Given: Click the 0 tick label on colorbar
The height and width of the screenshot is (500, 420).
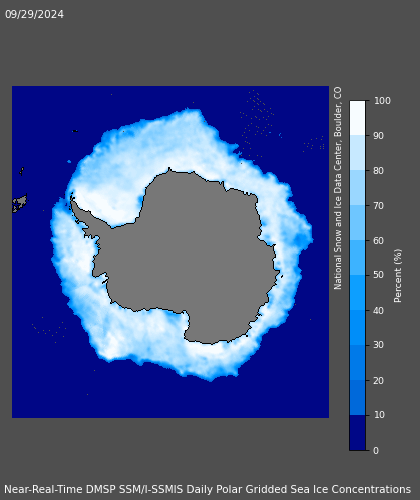Looking at the screenshot, I should coord(376,450).
